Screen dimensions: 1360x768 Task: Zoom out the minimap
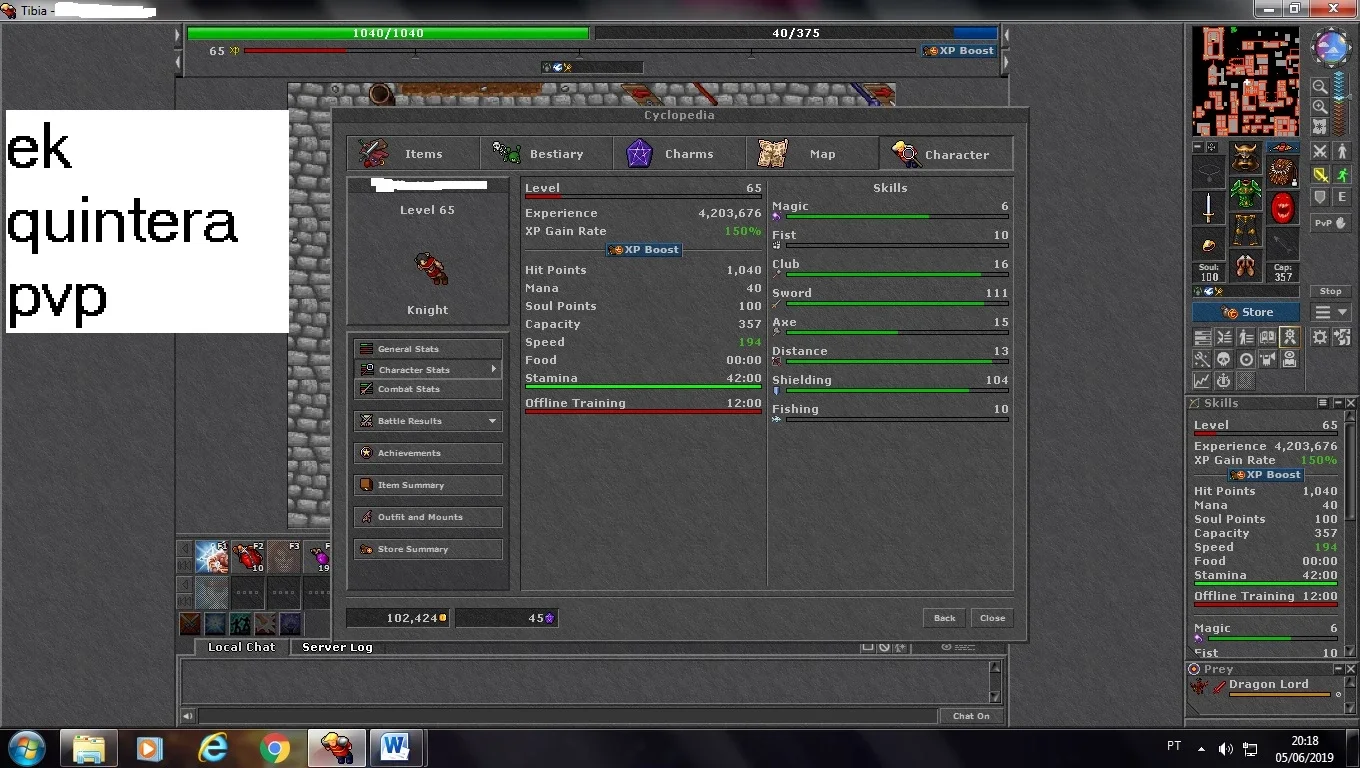(x=1320, y=86)
